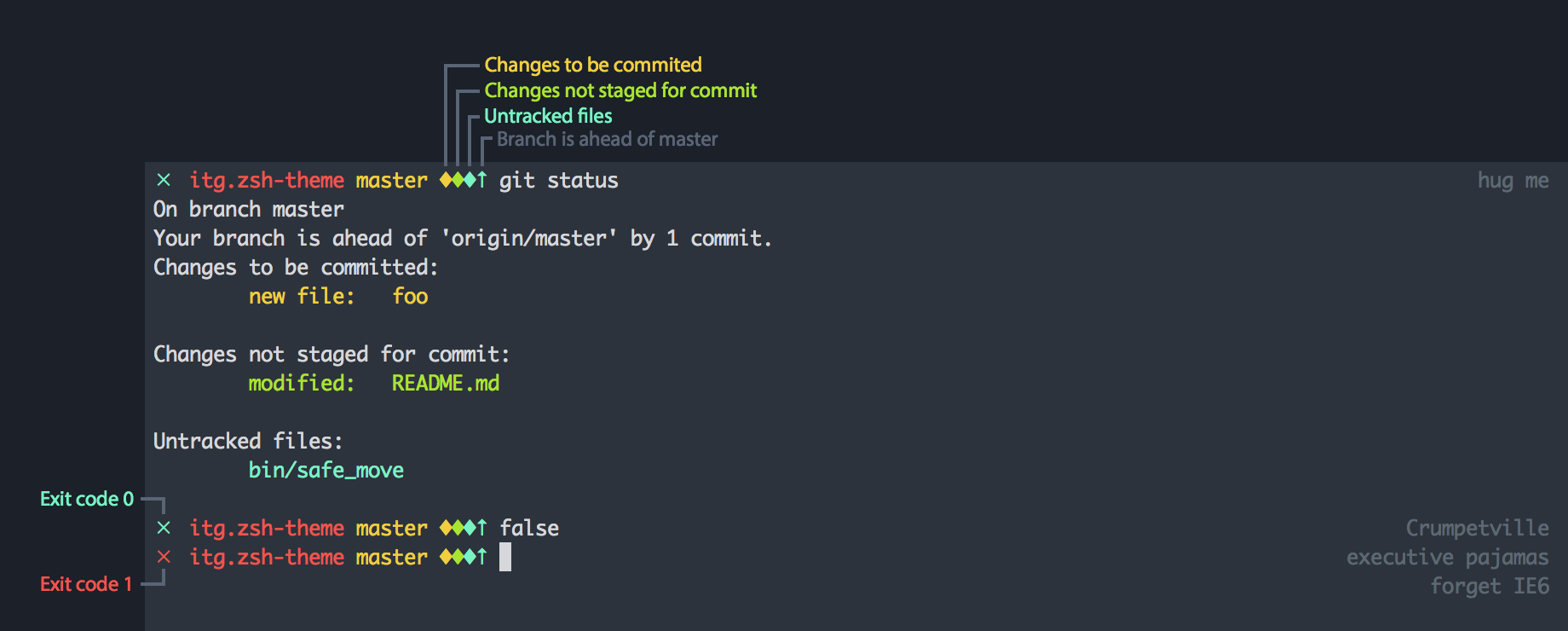Click the green X on the false command line
The height and width of the screenshot is (631, 1568).
click(x=164, y=528)
